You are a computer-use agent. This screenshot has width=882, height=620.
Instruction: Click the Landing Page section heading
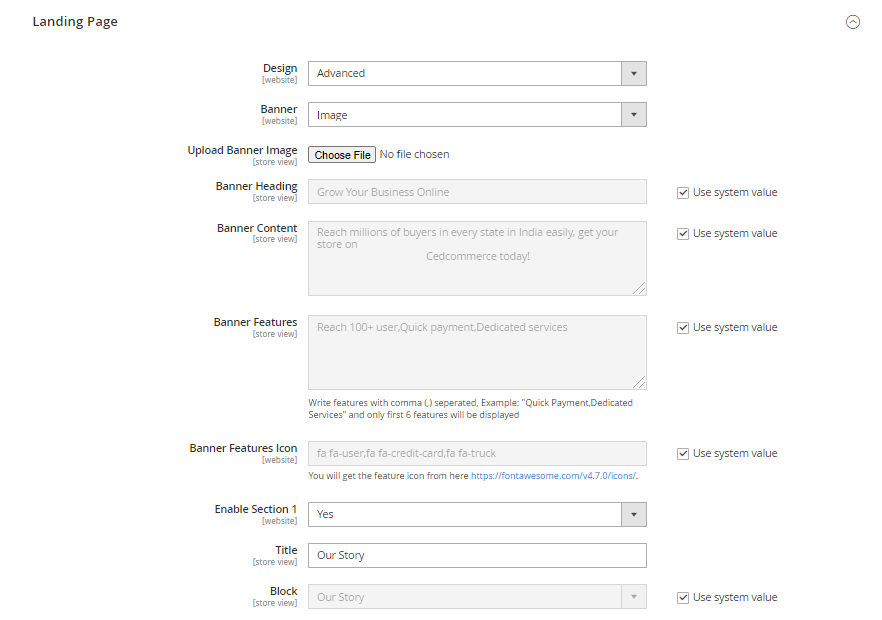[75, 22]
